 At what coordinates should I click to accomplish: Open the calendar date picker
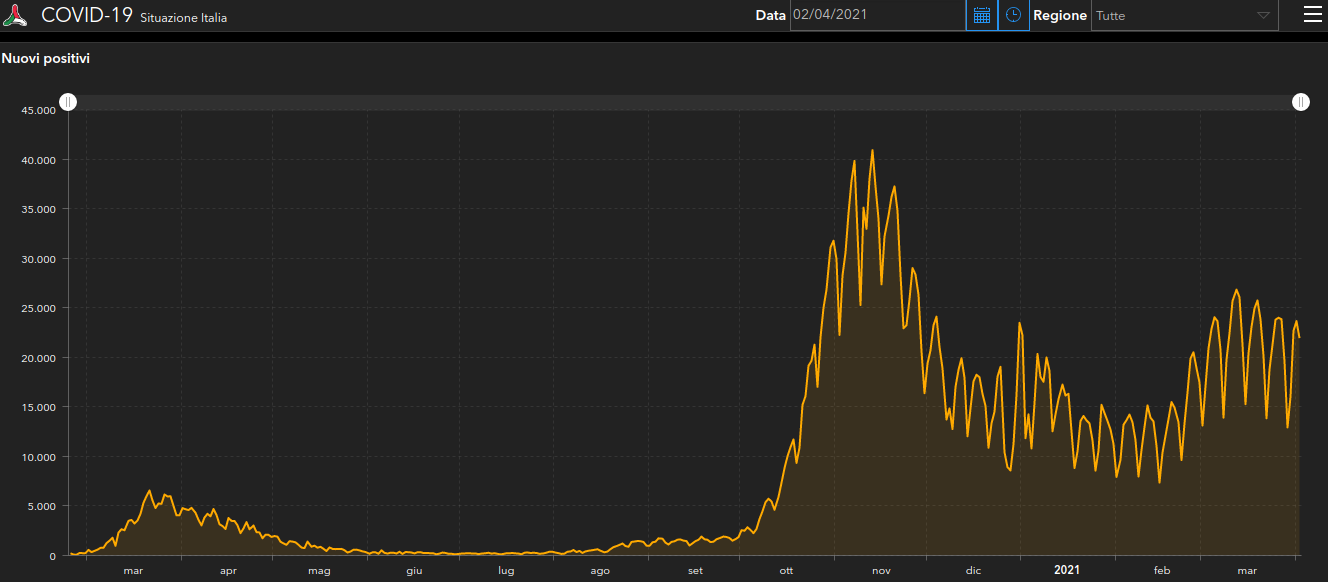coord(981,15)
